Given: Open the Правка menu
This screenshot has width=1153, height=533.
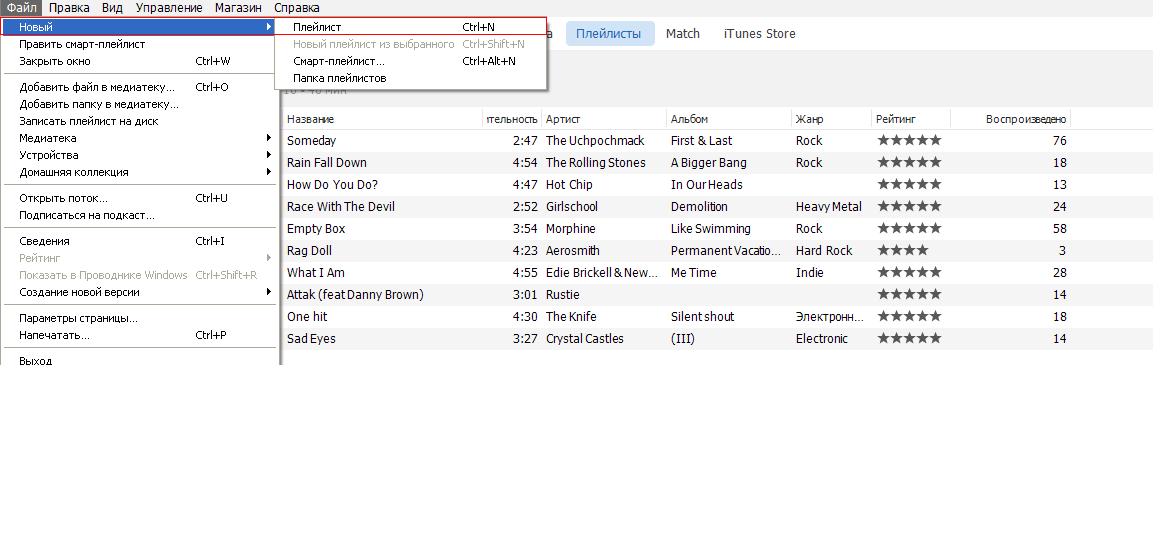Looking at the screenshot, I should point(69,8).
